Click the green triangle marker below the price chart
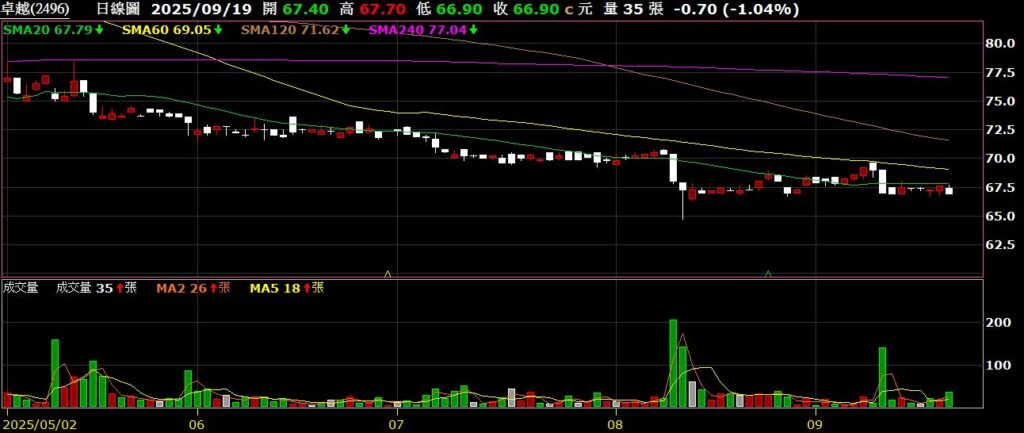The height and width of the screenshot is (433, 1024). pyautogui.click(x=768, y=272)
